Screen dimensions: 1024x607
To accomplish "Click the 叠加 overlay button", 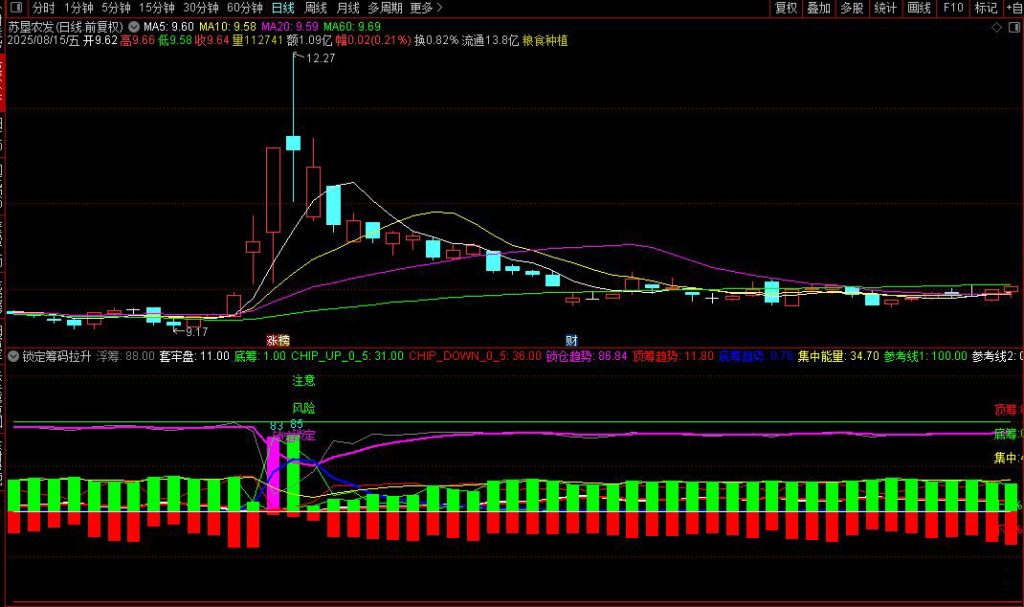I will point(819,8).
